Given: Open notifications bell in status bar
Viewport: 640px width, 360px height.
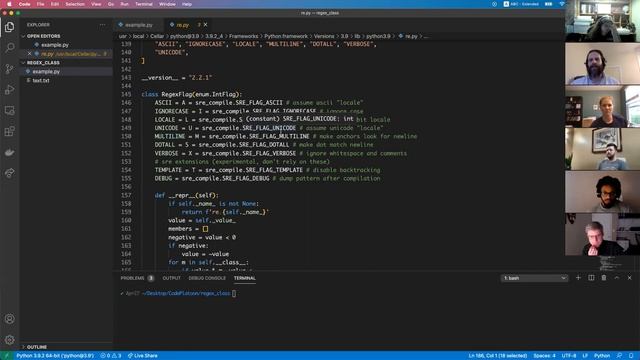Looking at the screenshot, I should coord(631,356).
